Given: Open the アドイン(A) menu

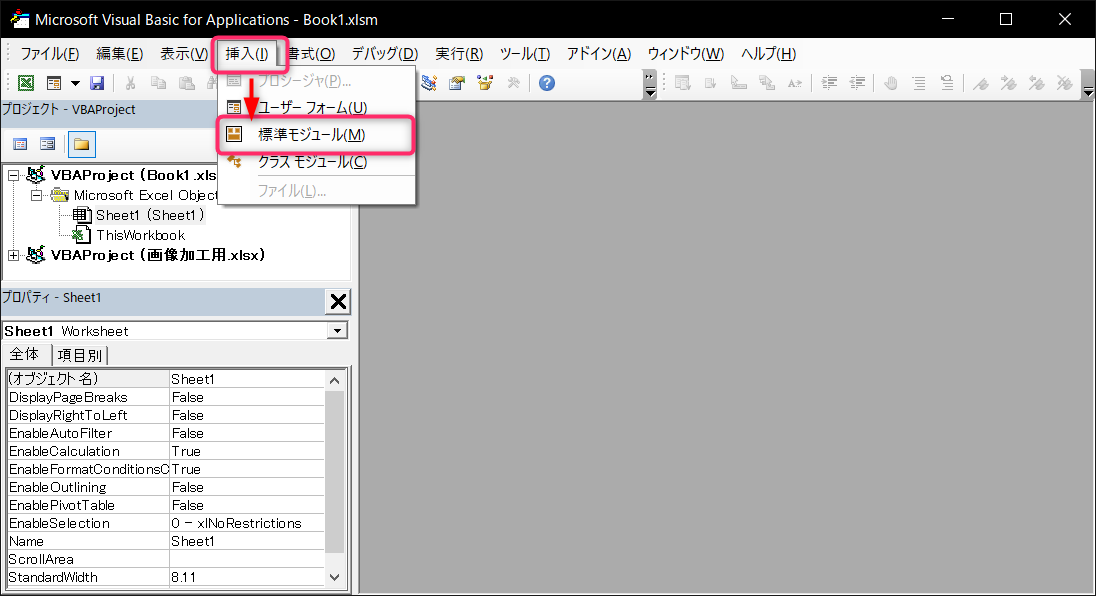Looking at the screenshot, I should click(599, 54).
